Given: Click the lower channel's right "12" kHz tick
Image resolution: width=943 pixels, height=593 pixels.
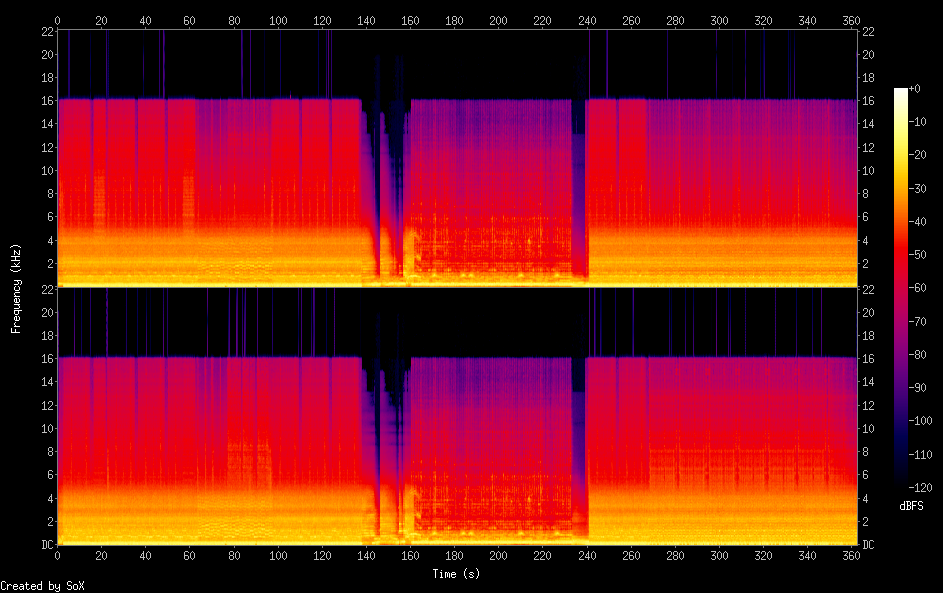Looking at the screenshot, I should [x=868, y=405].
